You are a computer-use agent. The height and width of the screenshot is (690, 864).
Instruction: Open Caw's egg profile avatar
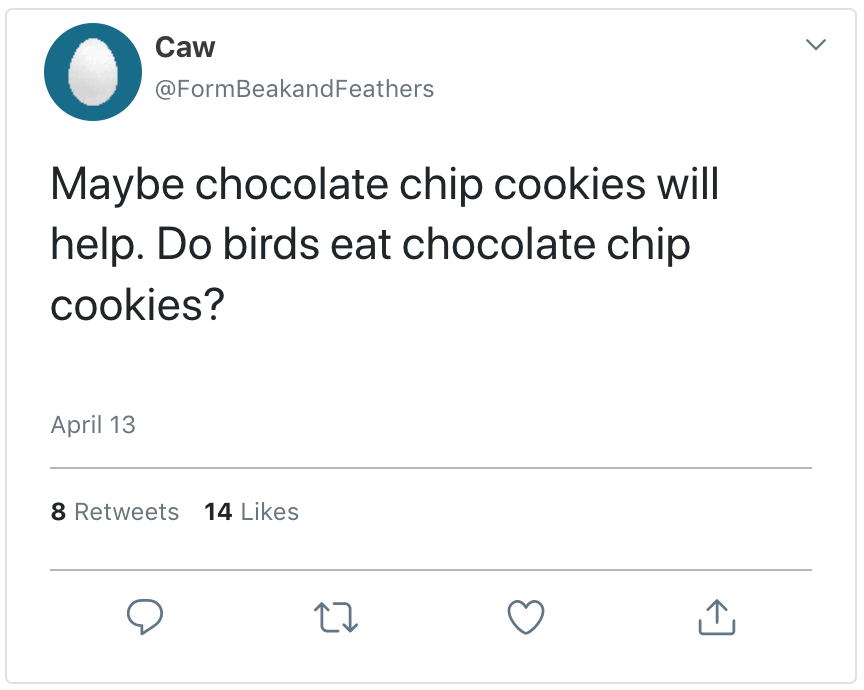93,73
